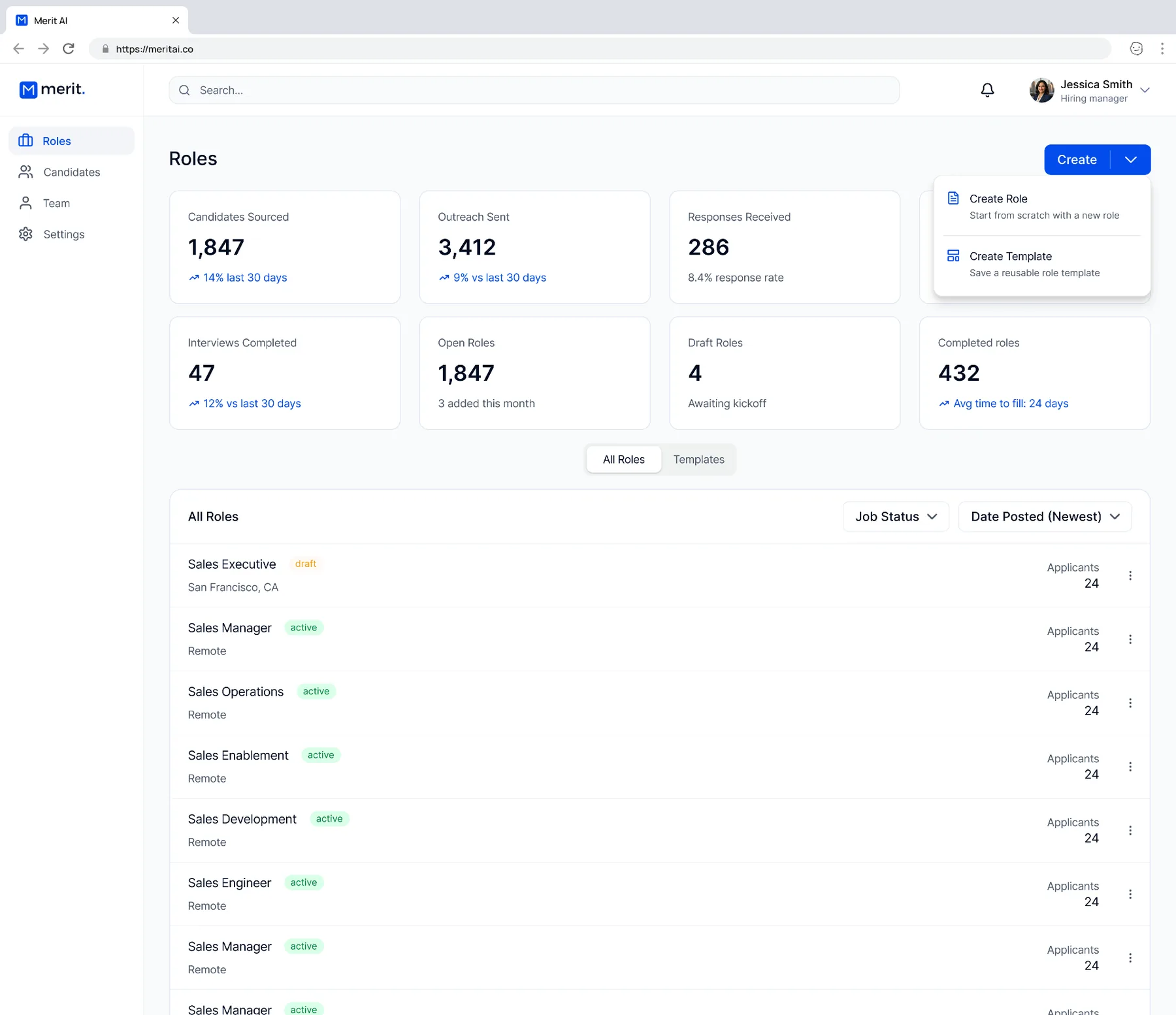Viewport: 1176px width, 1015px height.
Task: Open Settings from the sidebar
Action: point(71,234)
